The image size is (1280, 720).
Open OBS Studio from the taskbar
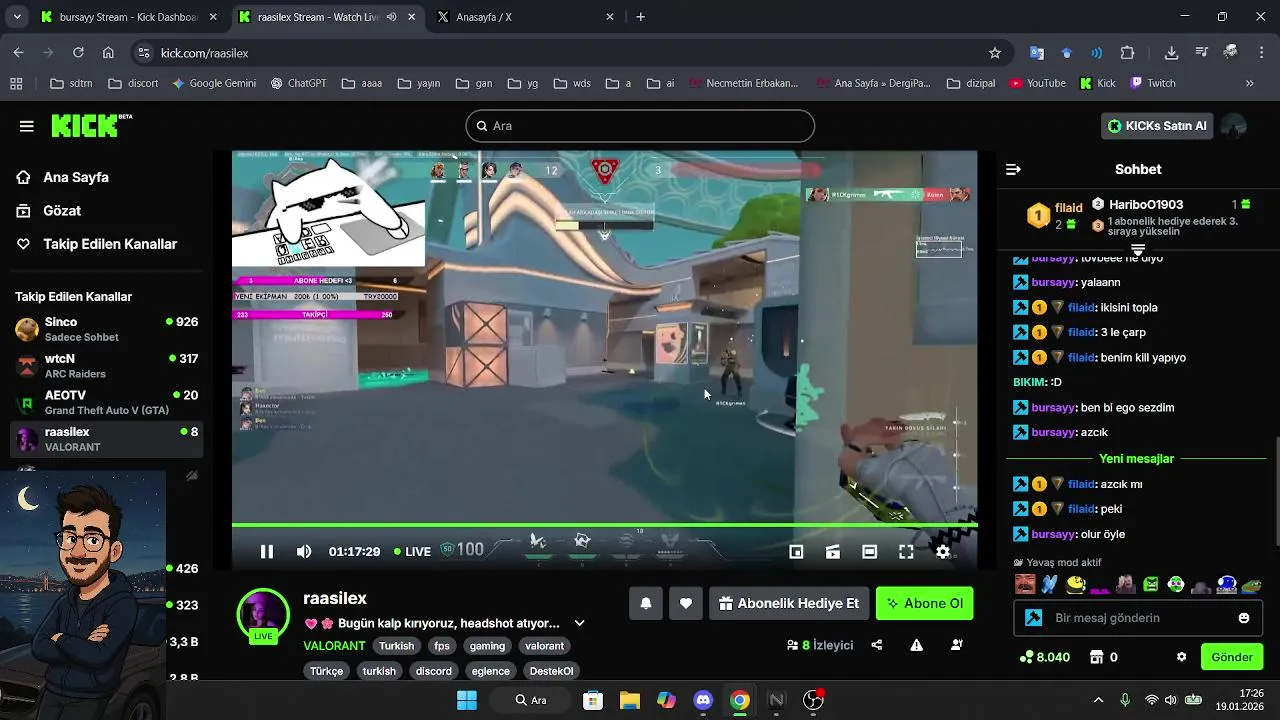pyautogui.click(x=814, y=700)
